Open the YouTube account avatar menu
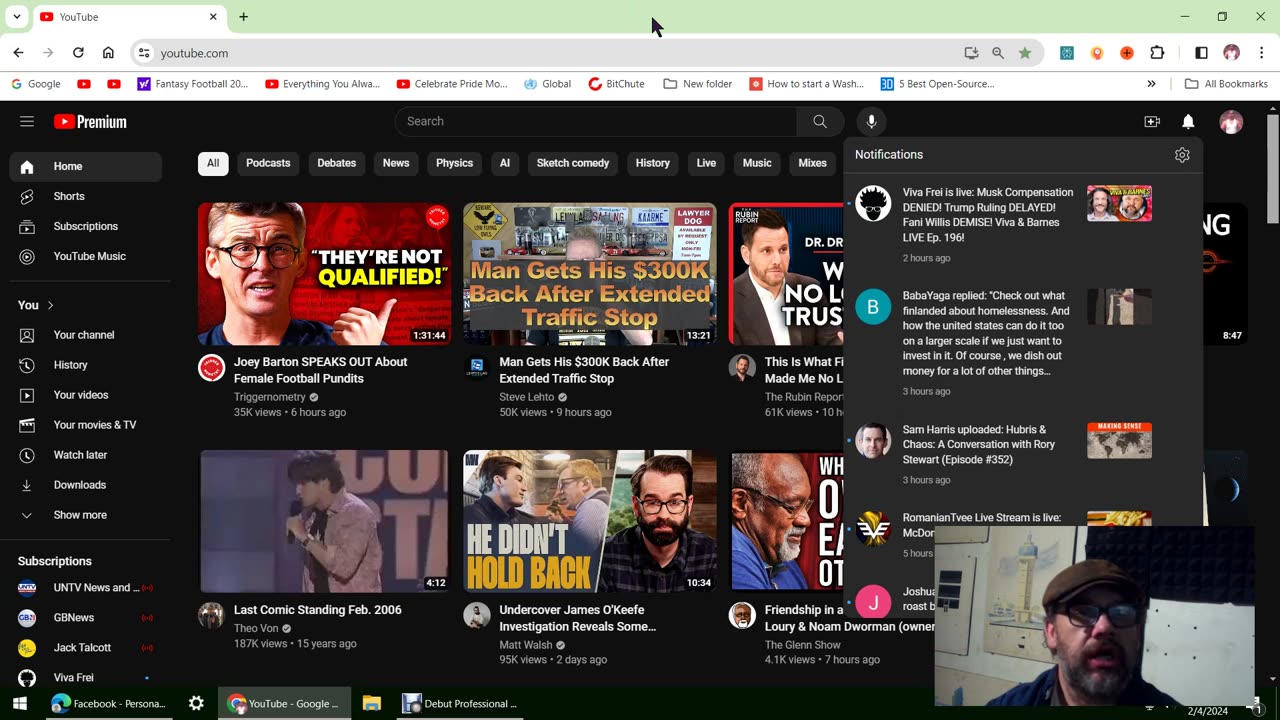Screen dimensions: 1280x720 [x=1231, y=122]
